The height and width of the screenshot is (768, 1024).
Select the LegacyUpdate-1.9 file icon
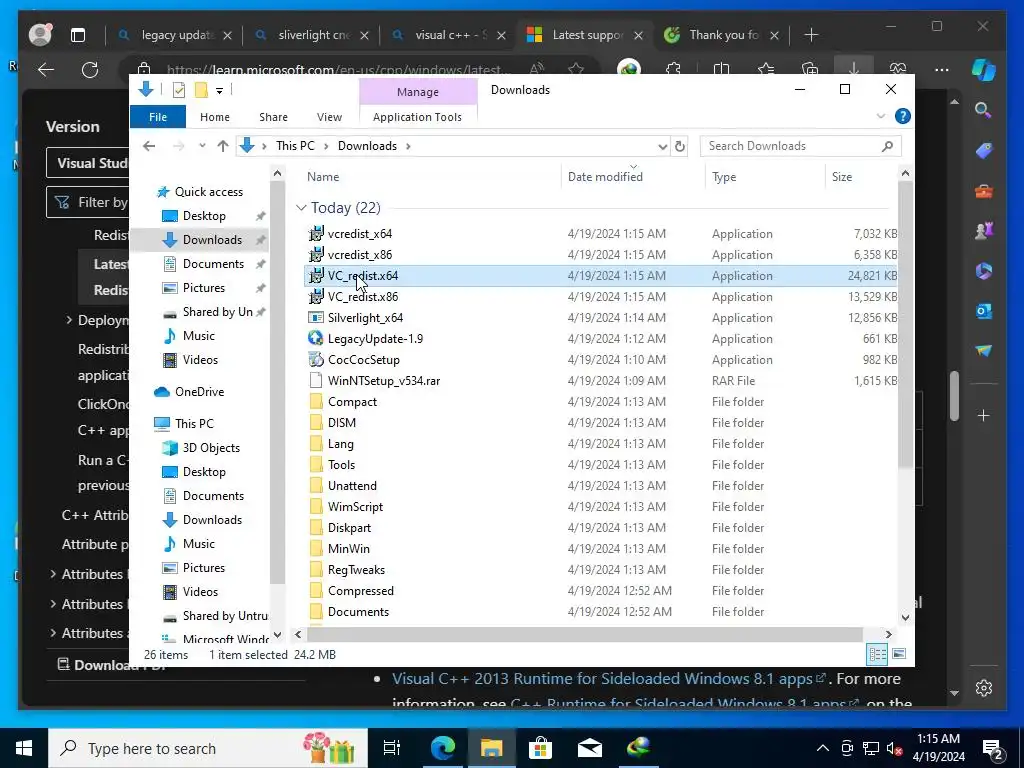pos(315,338)
